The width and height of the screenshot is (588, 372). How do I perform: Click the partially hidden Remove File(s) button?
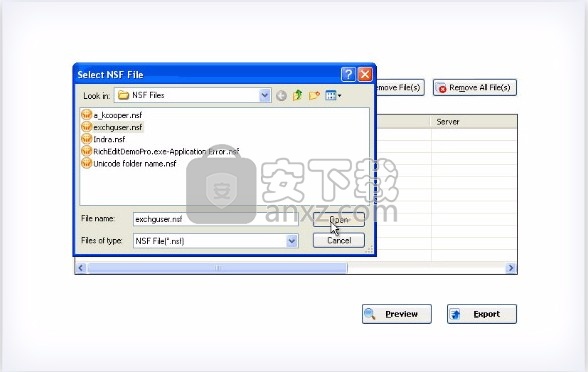pos(400,87)
